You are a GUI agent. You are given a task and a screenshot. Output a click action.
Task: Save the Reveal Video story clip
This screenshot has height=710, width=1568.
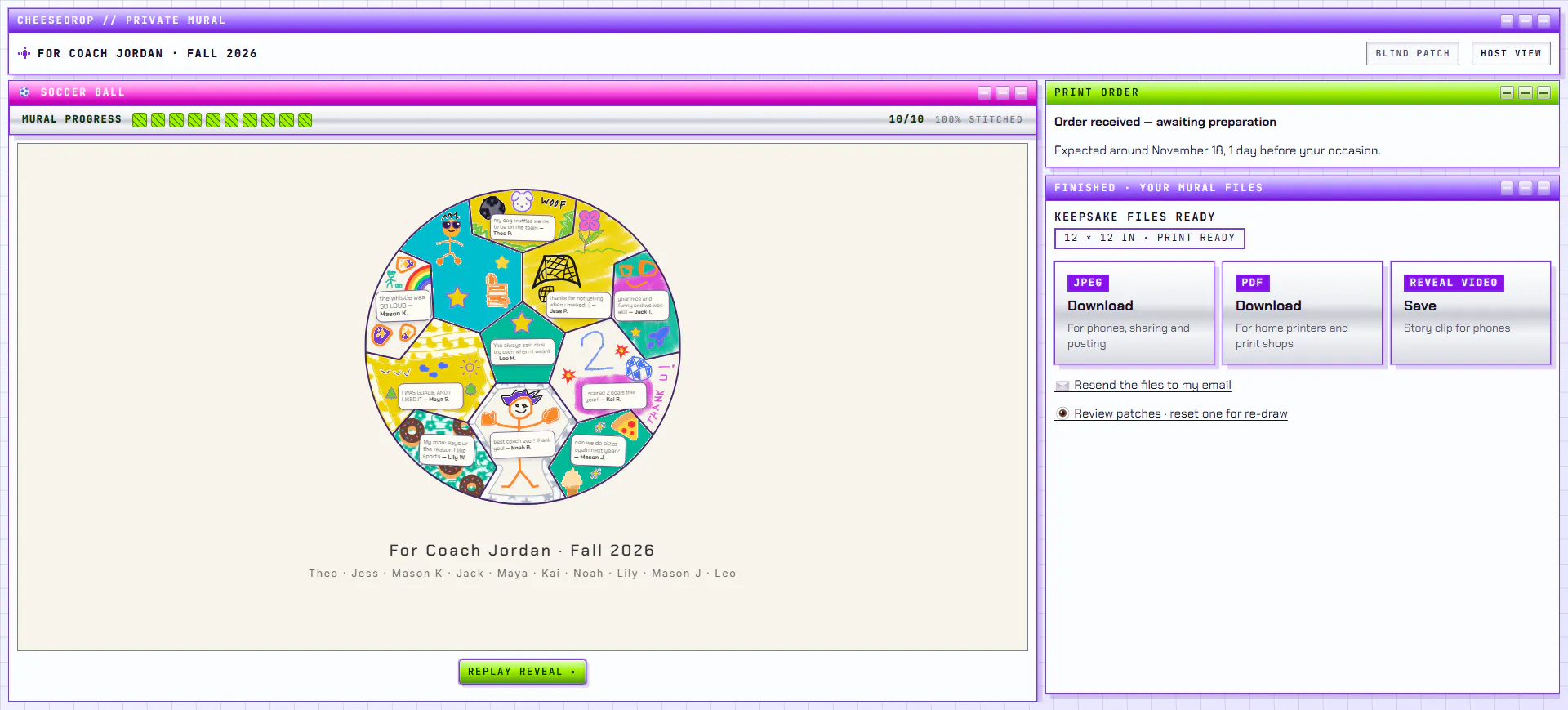point(1471,313)
